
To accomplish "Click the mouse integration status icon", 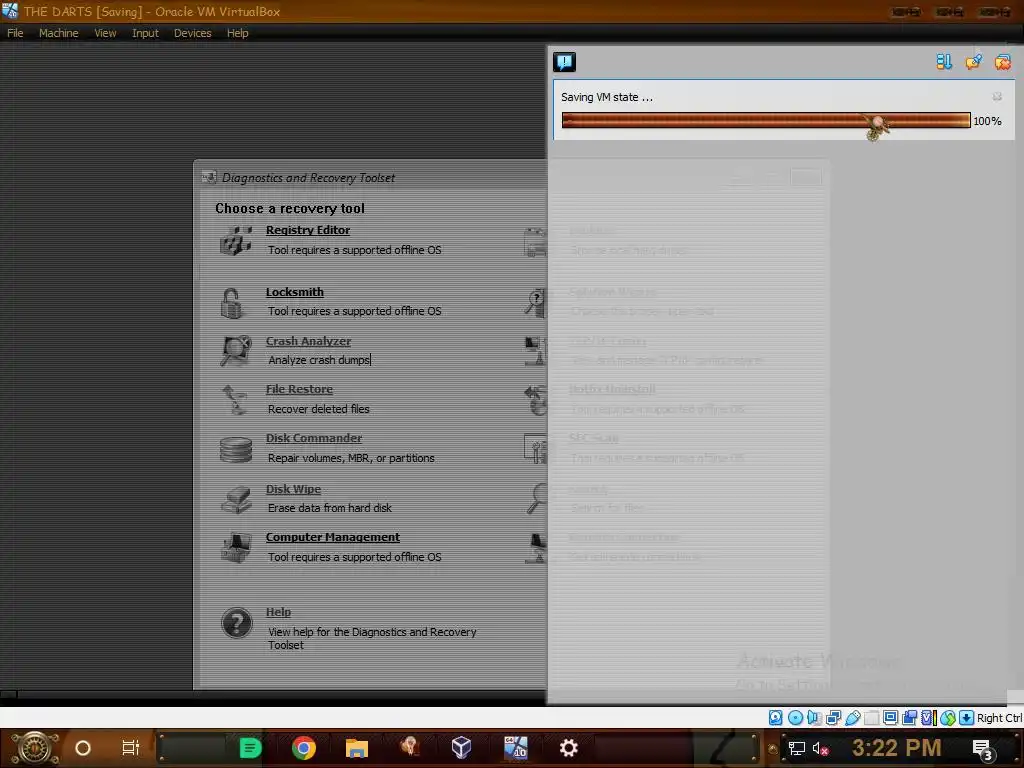I will click(948, 718).
